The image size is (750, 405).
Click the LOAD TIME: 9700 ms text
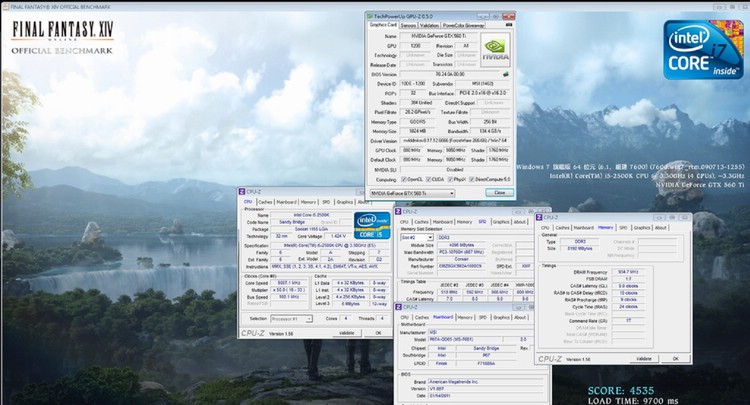[633, 401]
